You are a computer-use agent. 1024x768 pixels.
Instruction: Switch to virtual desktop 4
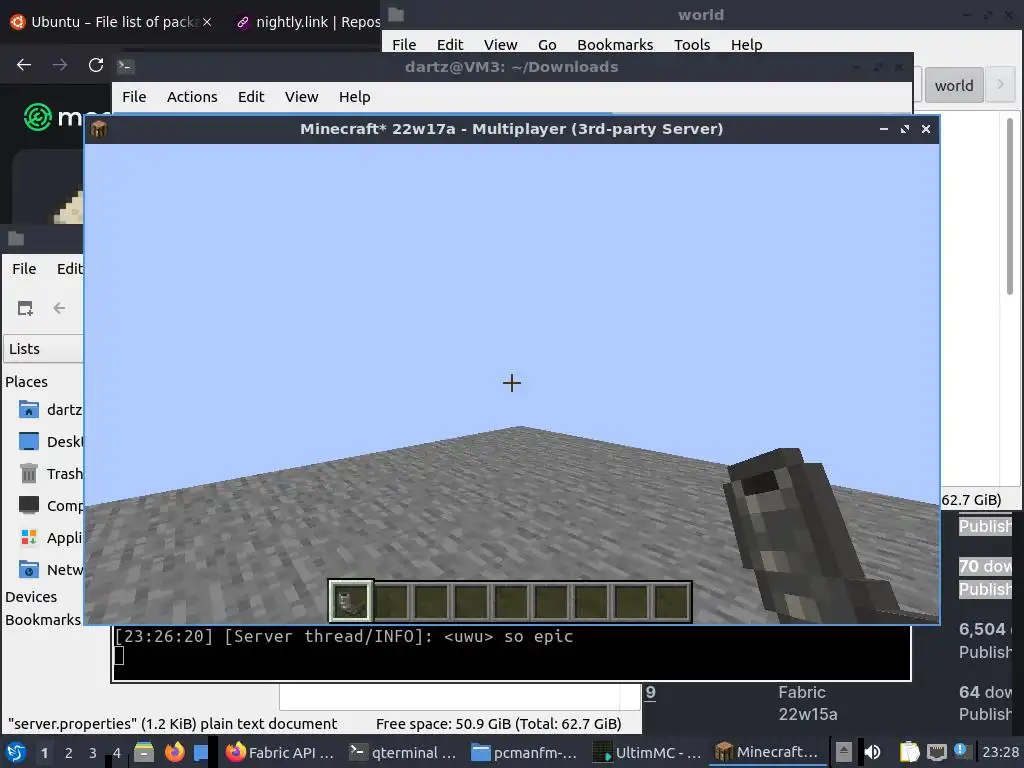(x=116, y=753)
